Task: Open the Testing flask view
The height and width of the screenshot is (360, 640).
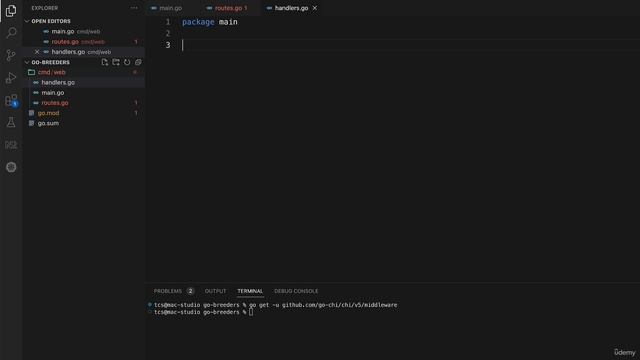Action: coord(11,122)
